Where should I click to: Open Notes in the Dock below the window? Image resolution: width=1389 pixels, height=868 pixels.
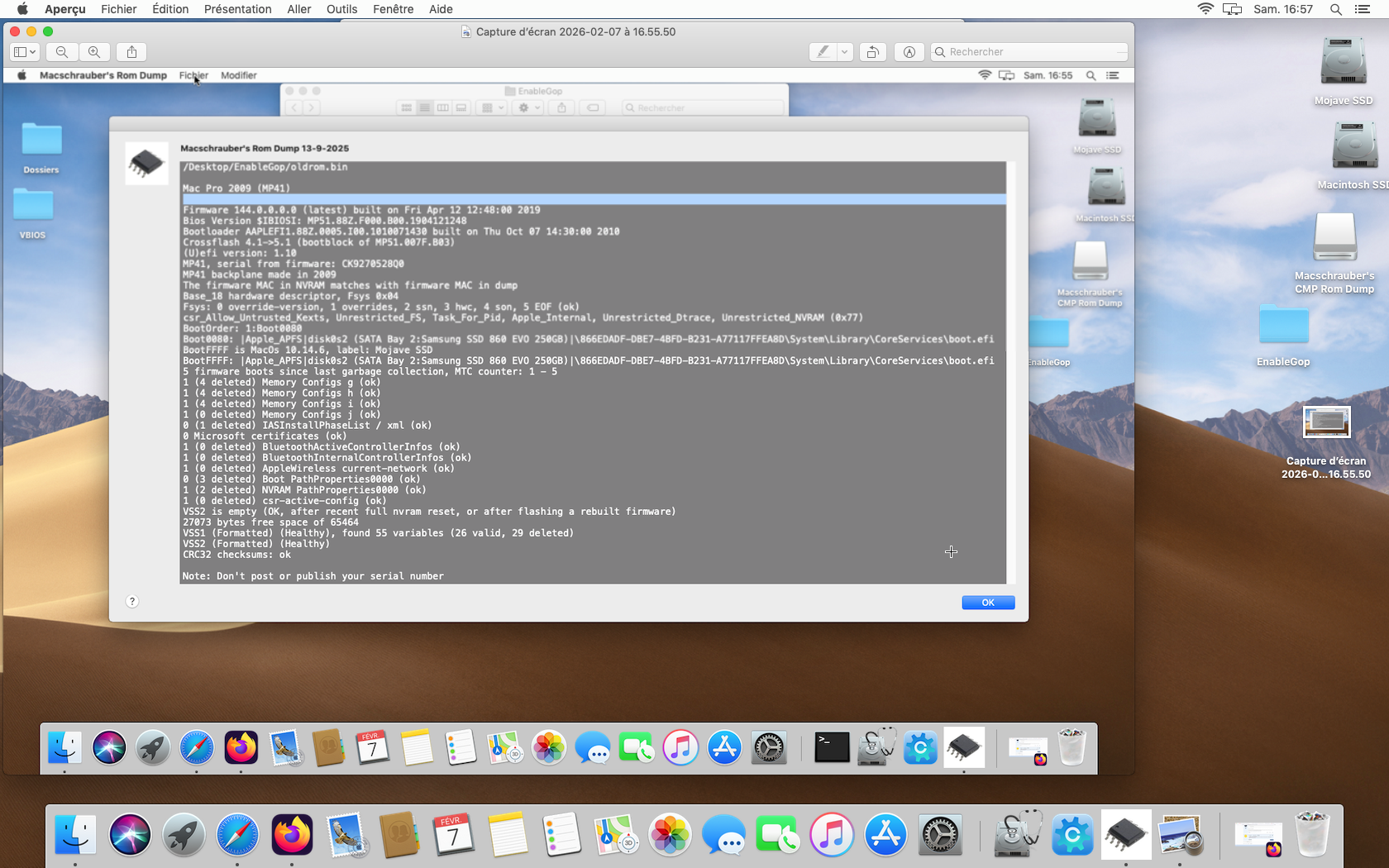pyautogui.click(x=508, y=834)
